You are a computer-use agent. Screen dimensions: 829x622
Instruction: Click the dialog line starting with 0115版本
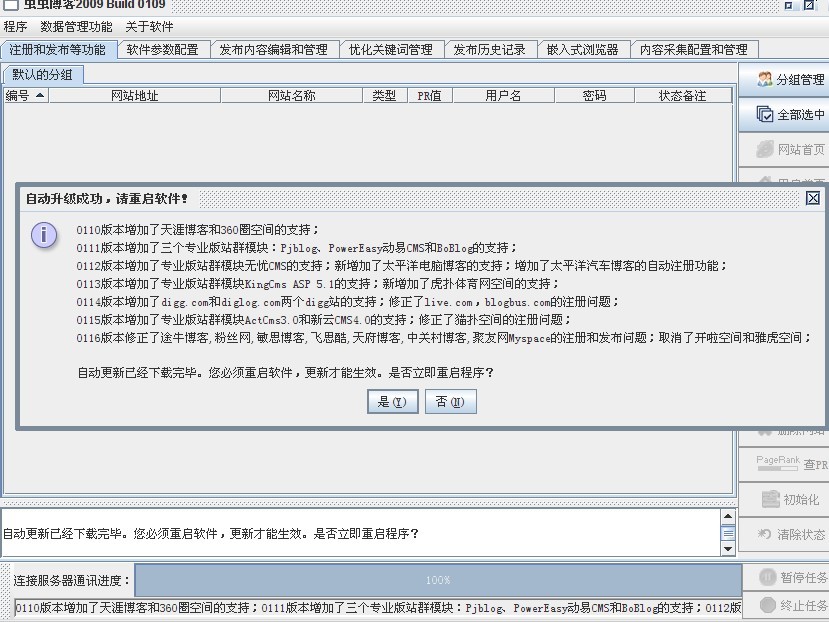coord(324,319)
